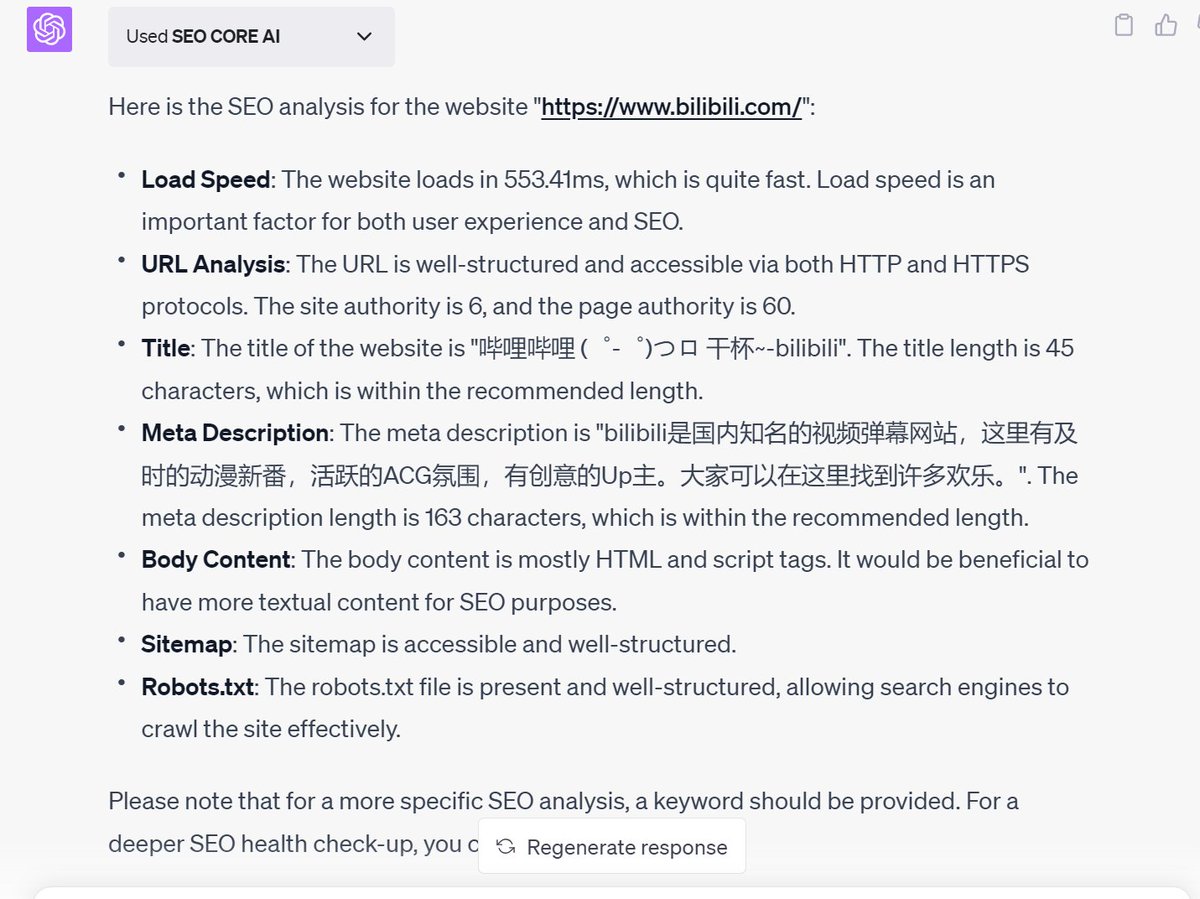This screenshot has height=899, width=1200.
Task: Click the Title bold heading
Action: tap(166, 348)
